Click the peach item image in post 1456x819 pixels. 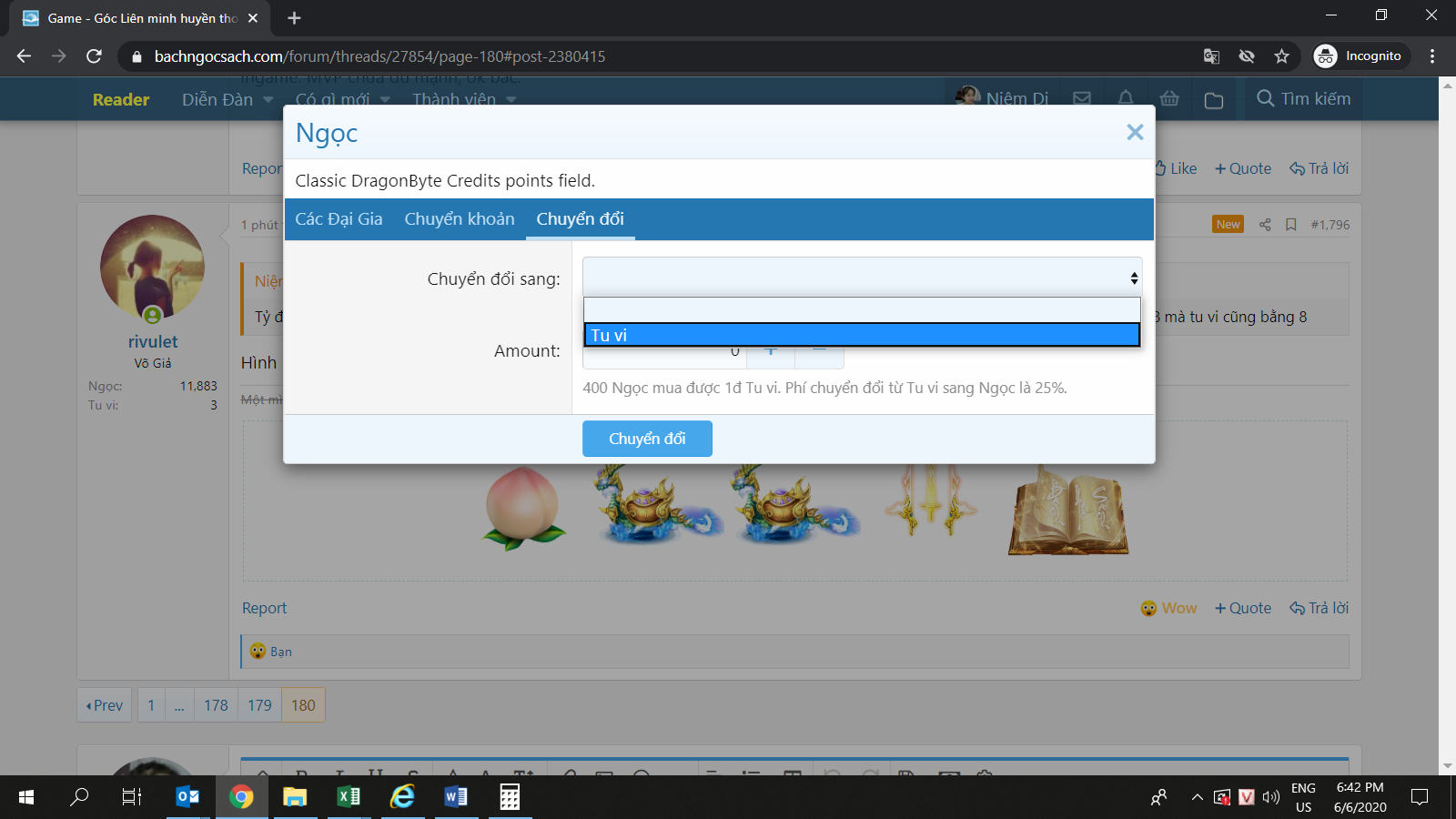(x=522, y=506)
